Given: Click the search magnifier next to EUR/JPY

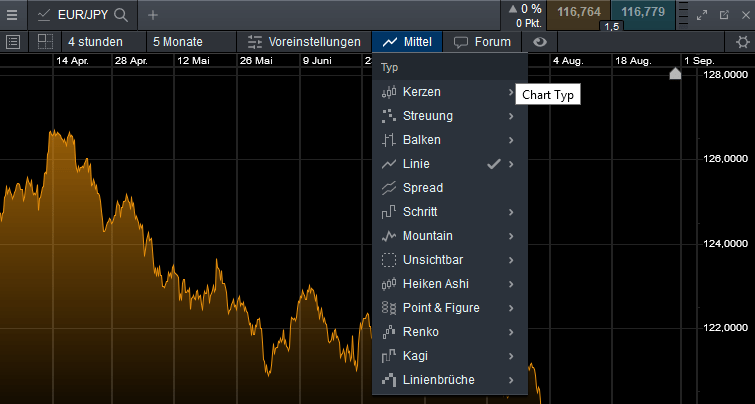Looking at the screenshot, I should tap(121, 15).
